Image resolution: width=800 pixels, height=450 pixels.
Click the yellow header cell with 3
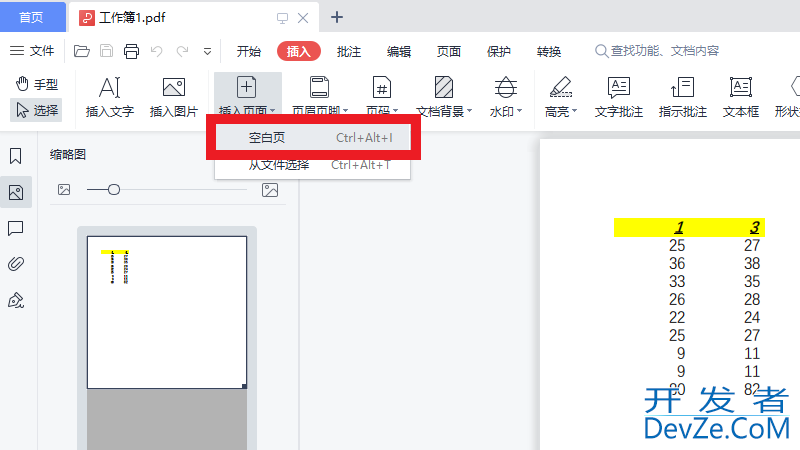pyautogui.click(x=755, y=228)
